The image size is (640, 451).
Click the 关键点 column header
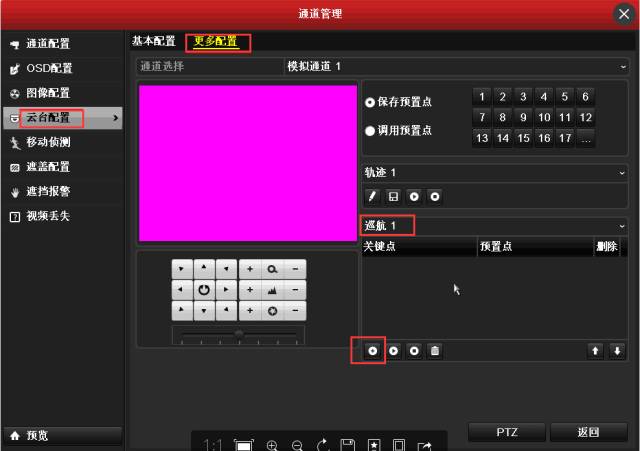420,247
